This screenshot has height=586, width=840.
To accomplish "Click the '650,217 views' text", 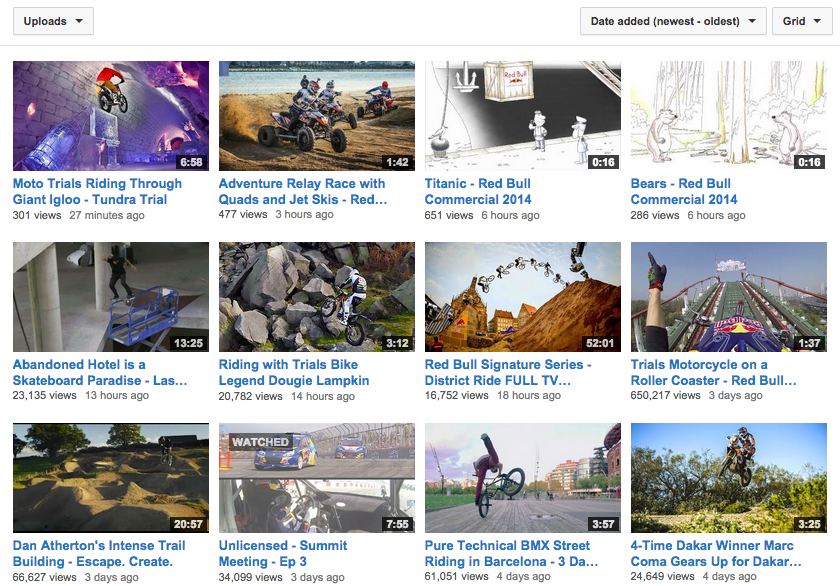I will [665, 395].
